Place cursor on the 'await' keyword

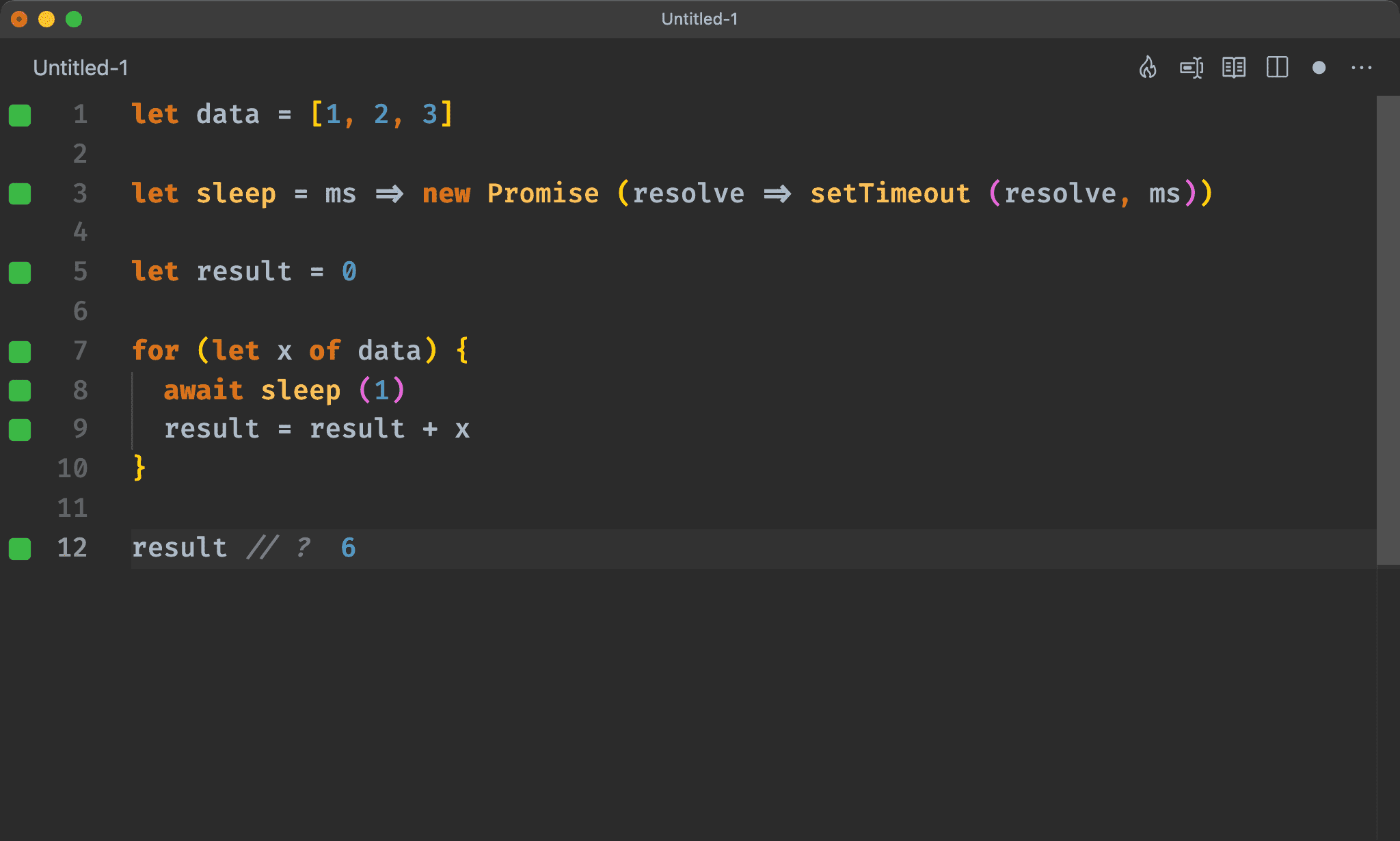[x=203, y=390]
